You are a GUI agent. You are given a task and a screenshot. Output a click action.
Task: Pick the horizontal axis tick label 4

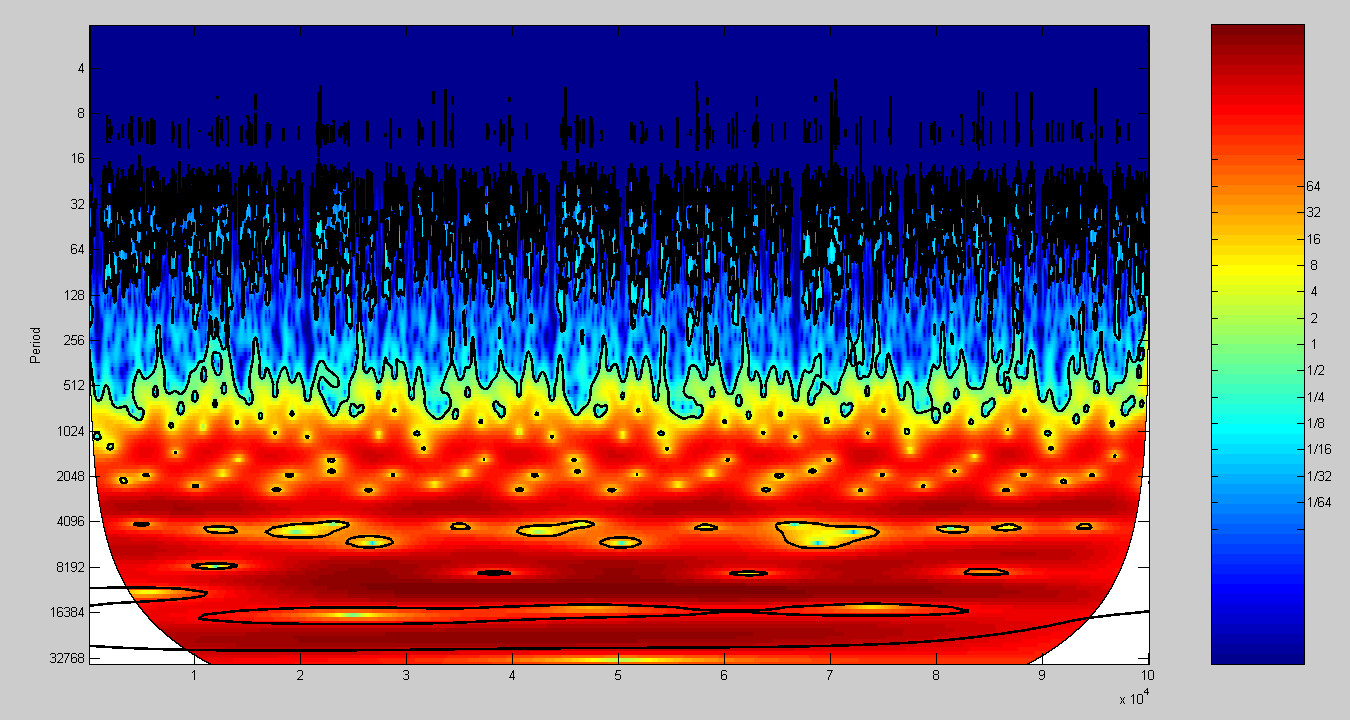click(512, 677)
